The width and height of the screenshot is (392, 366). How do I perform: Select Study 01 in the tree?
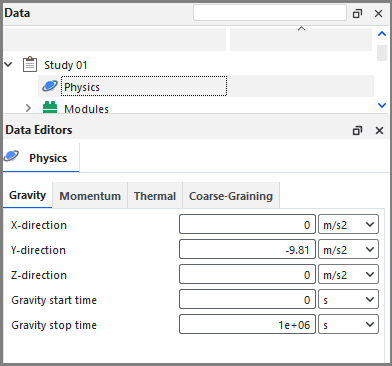(x=66, y=65)
